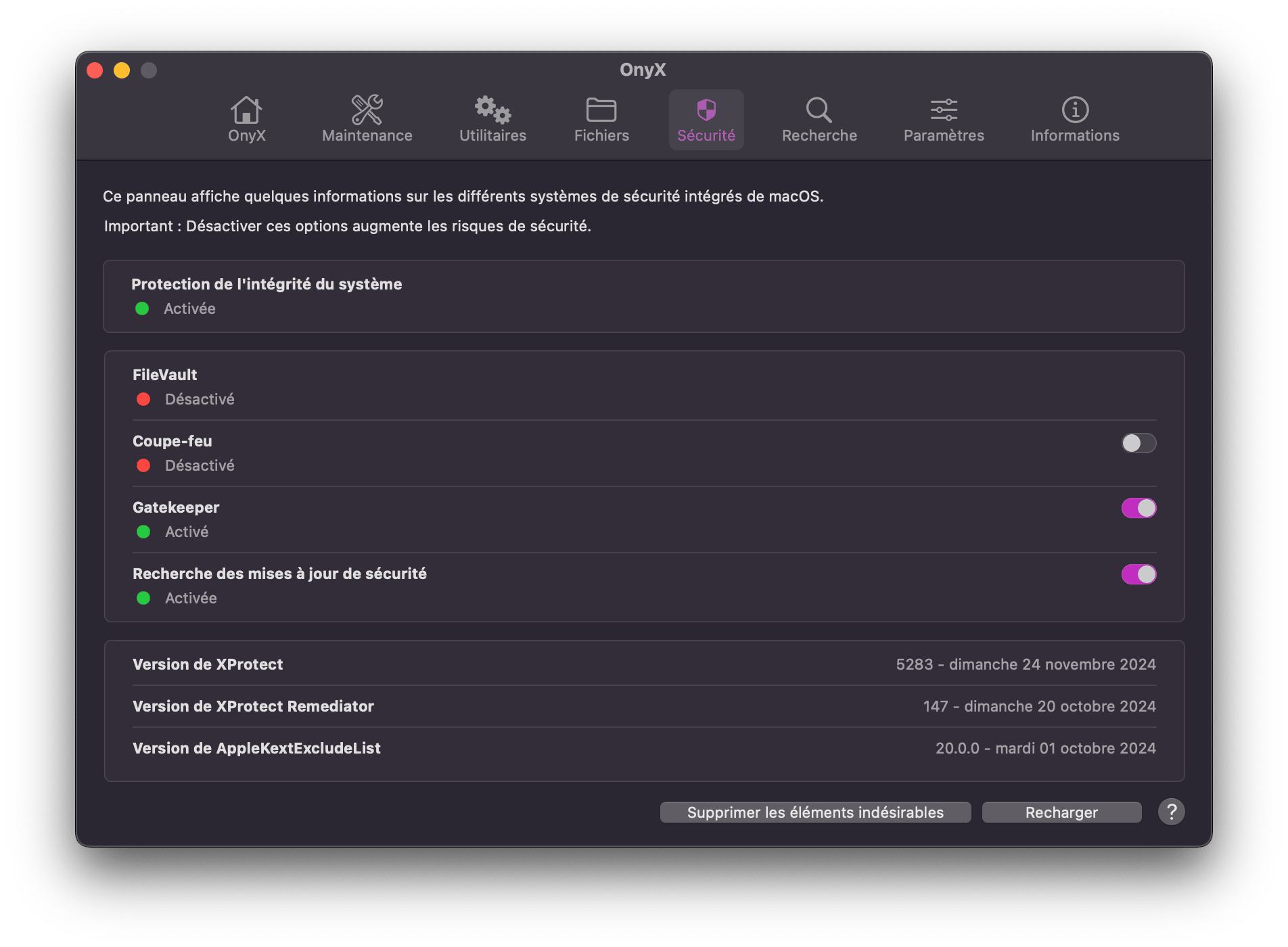Switch to the Recherche tab label
The width and height of the screenshot is (1288, 947).
click(x=819, y=135)
